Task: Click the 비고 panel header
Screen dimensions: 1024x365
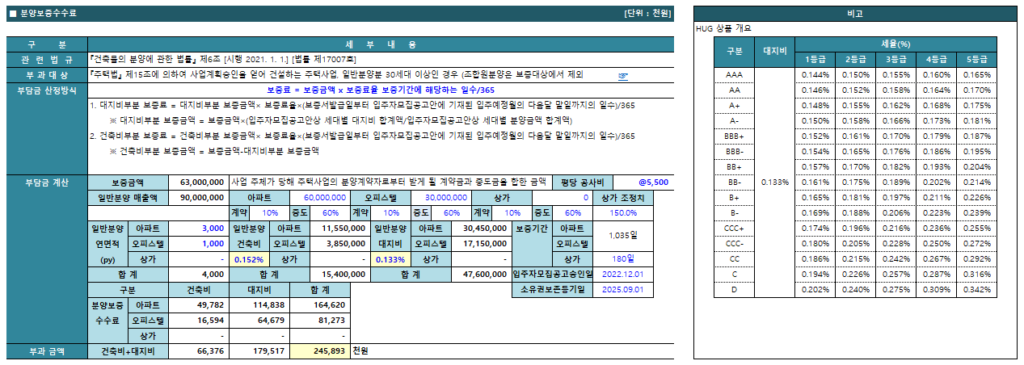Action: (855, 14)
